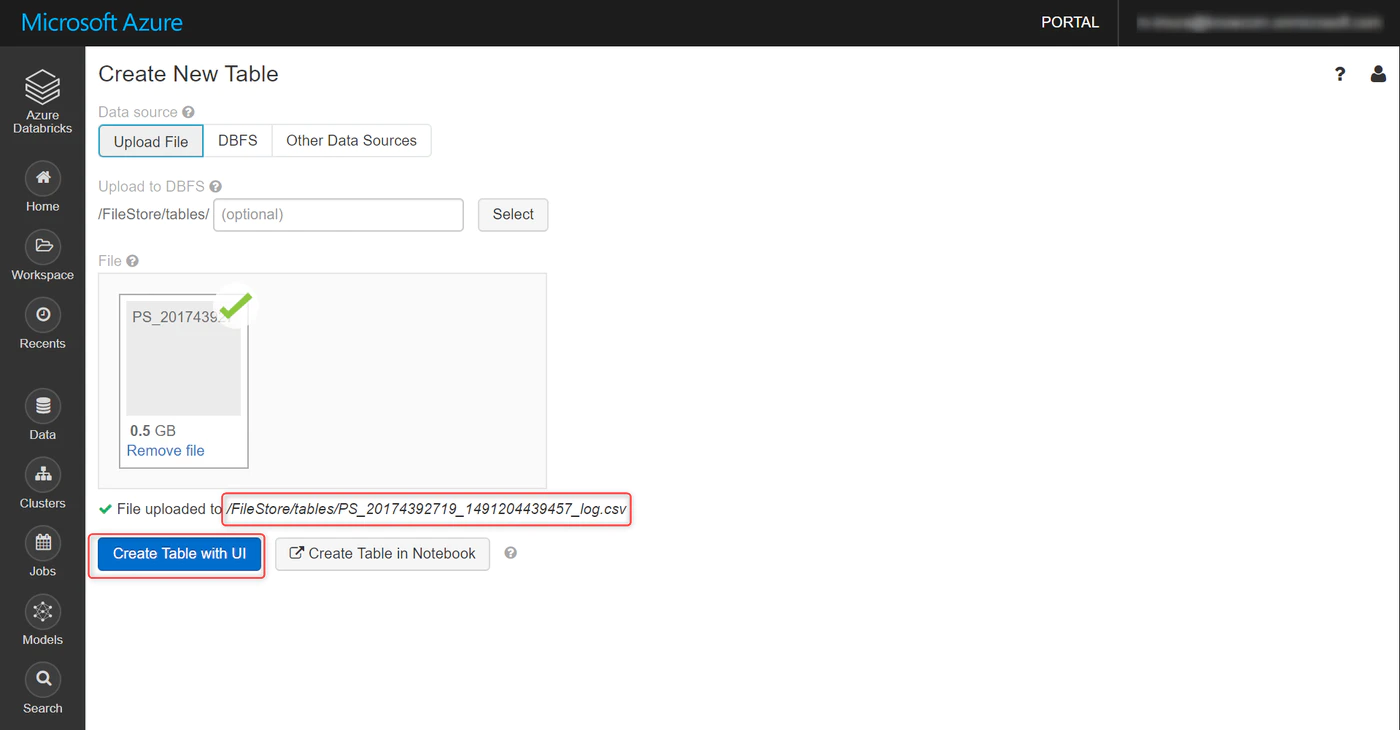Screen dimensions: 1400x730
Task: Click the Create New Table heading
Action: tap(188, 74)
